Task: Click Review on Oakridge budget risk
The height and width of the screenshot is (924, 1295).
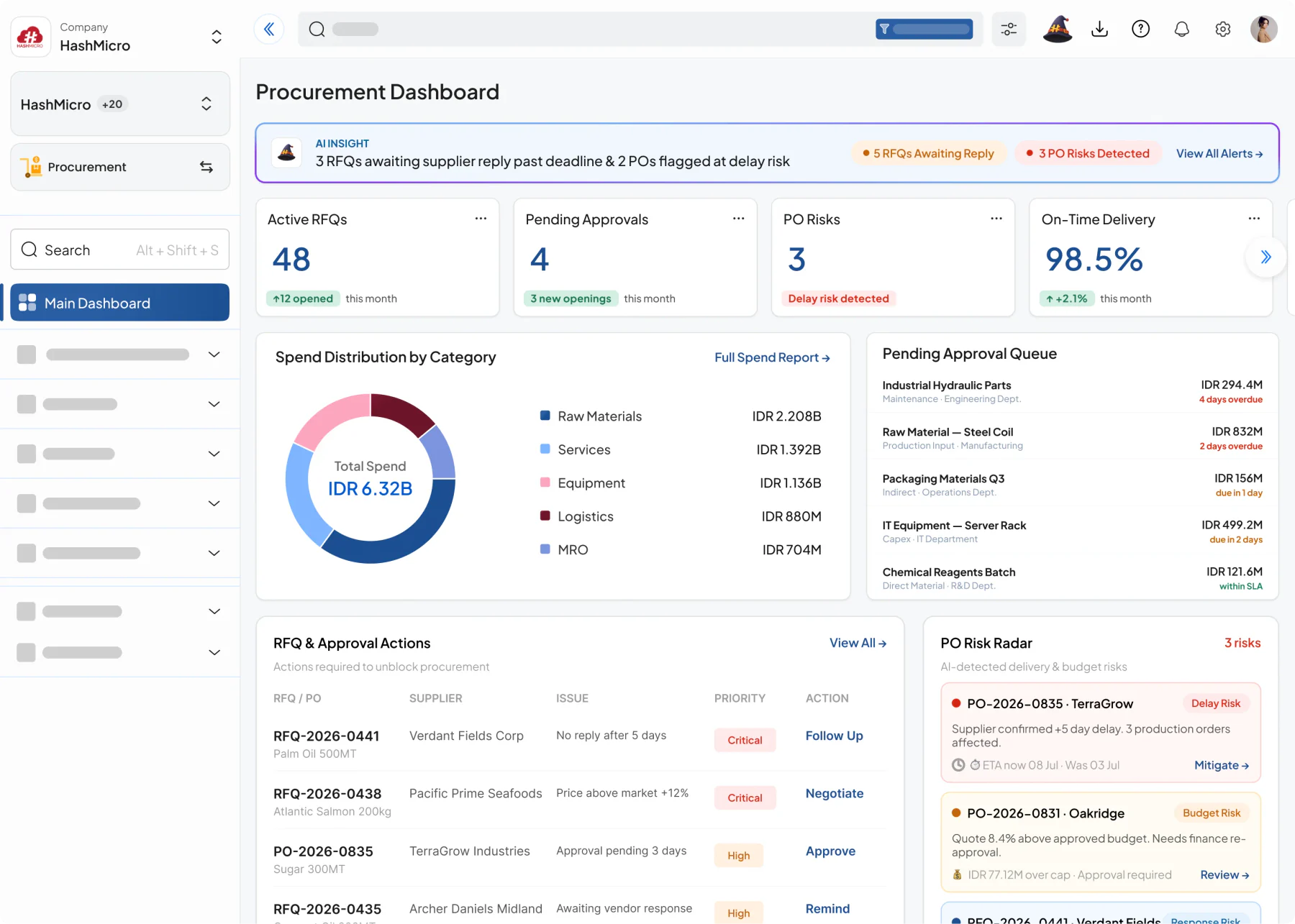Action: point(1224,874)
